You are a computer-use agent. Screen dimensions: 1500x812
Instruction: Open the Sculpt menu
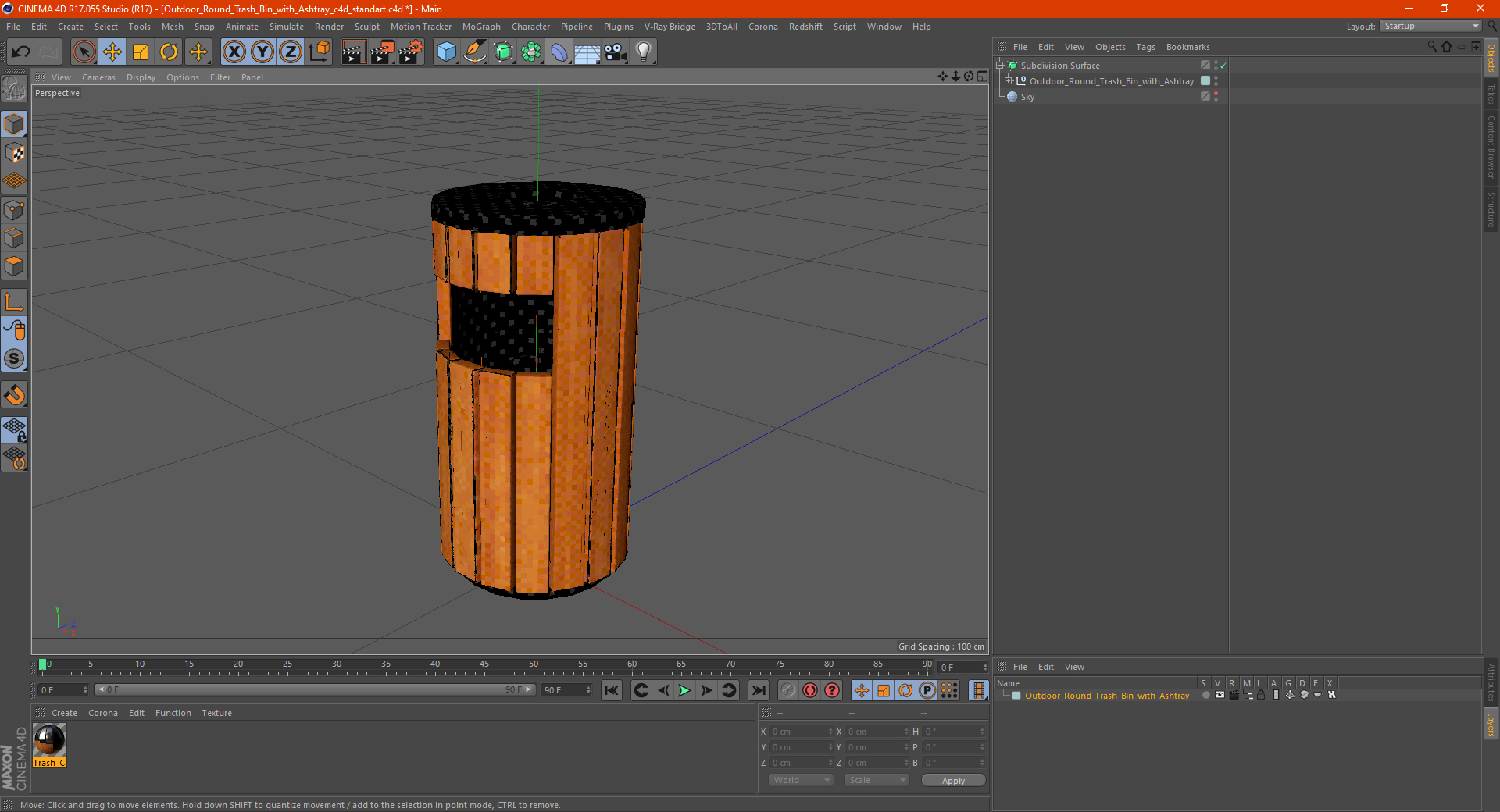pyautogui.click(x=366, y=27)
